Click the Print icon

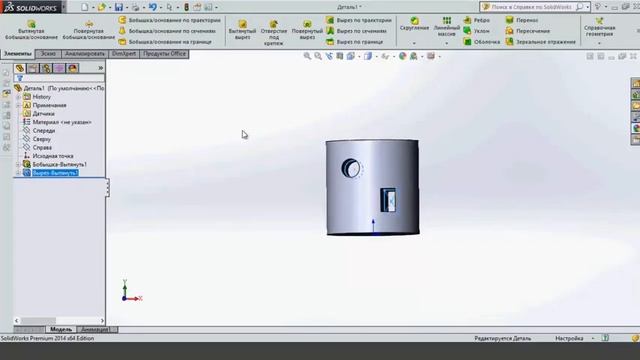(x=135, y=7)
